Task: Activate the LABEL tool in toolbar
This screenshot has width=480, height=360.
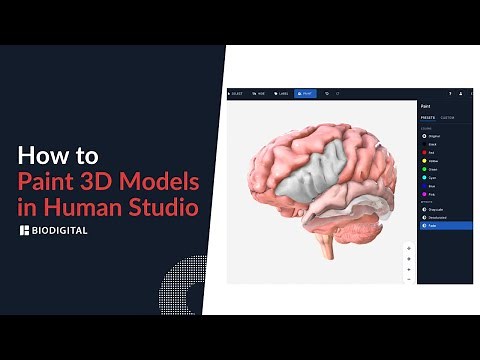Action: [x=281, y=94]
